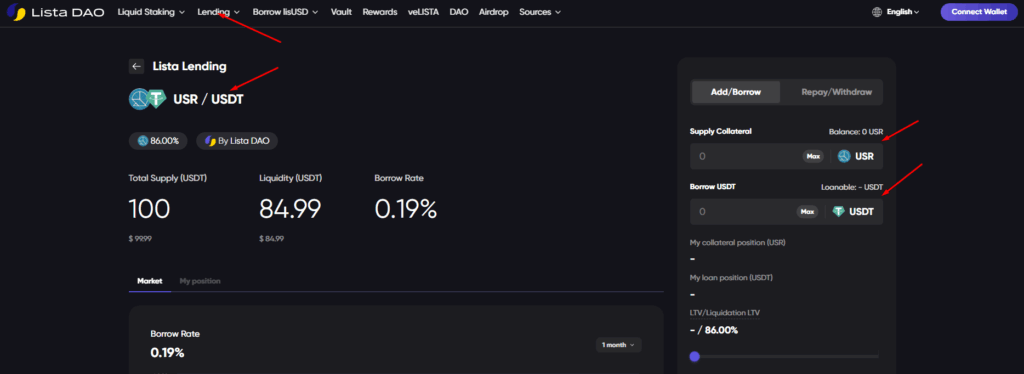Select the Market tab
This screenshot has height=374, width=1024.
(x=150, y=281)
